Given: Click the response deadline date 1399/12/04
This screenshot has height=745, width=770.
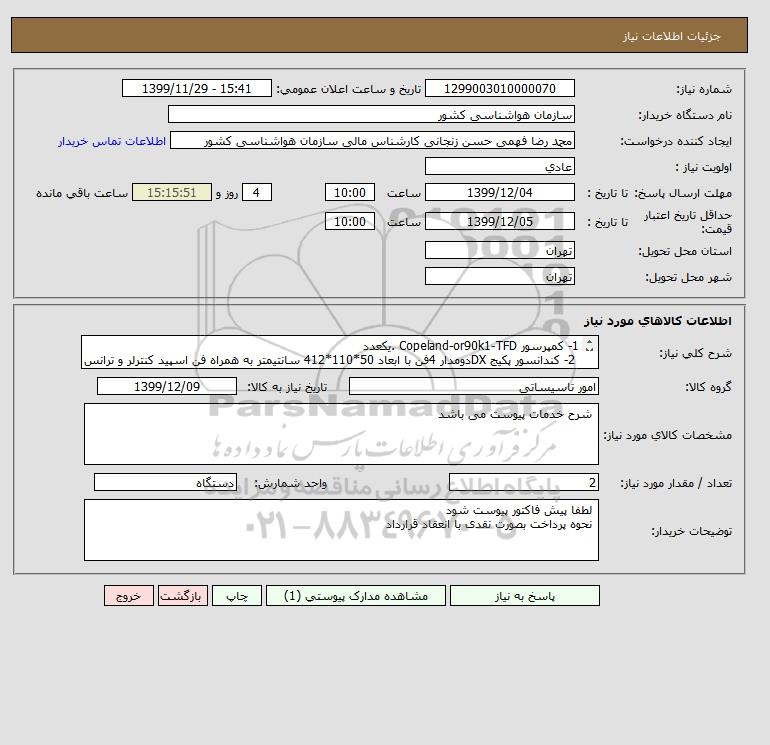Looking at the screenshot, I should [x=499, y=193].
